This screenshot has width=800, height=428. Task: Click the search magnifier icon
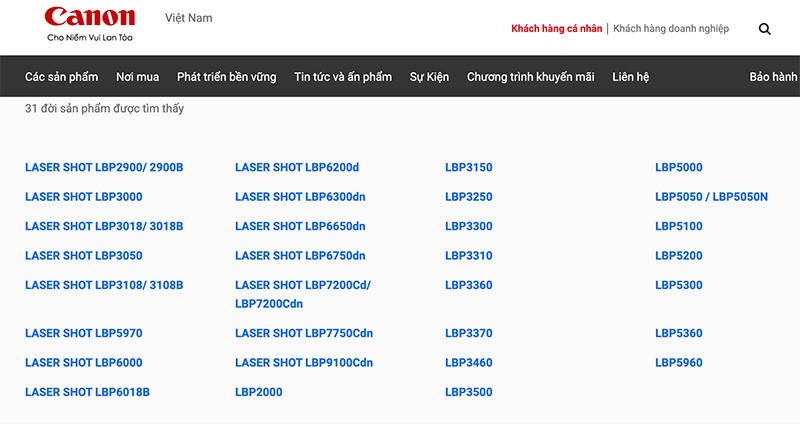(x=764, y=29)
